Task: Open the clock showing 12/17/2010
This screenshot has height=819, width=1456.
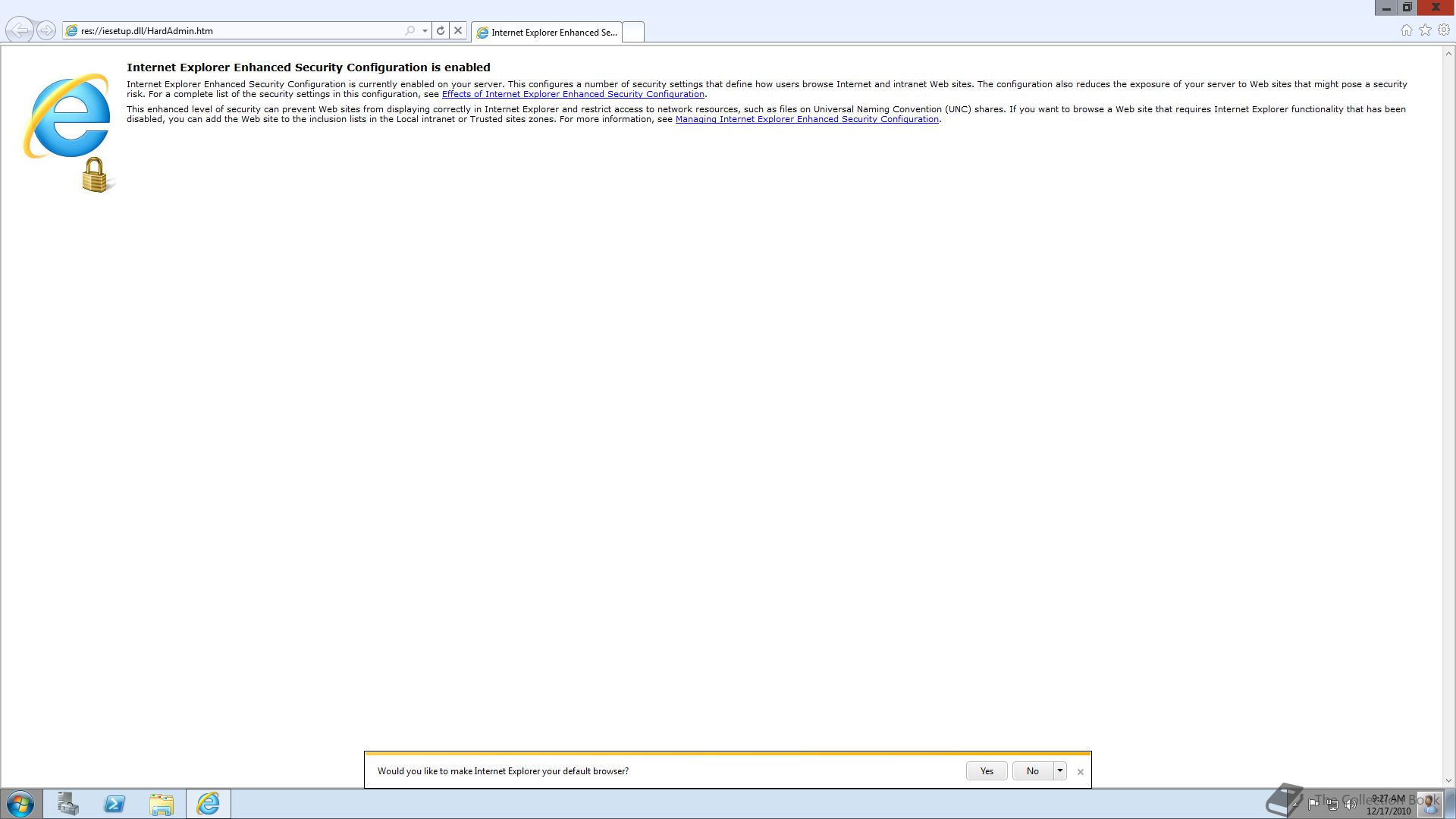Action: (x=1389, y=805)
